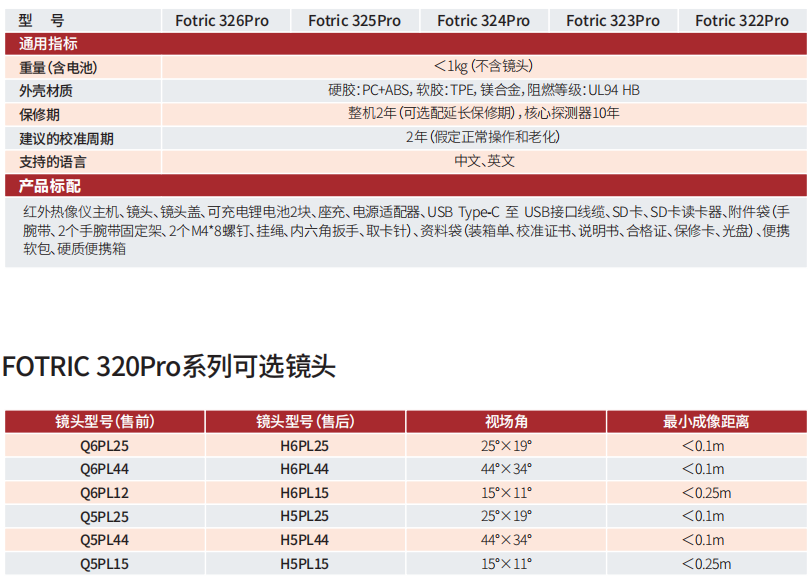Click the Fotric 324Pro model header
This screenshot has width=808, height=578.
483,20
